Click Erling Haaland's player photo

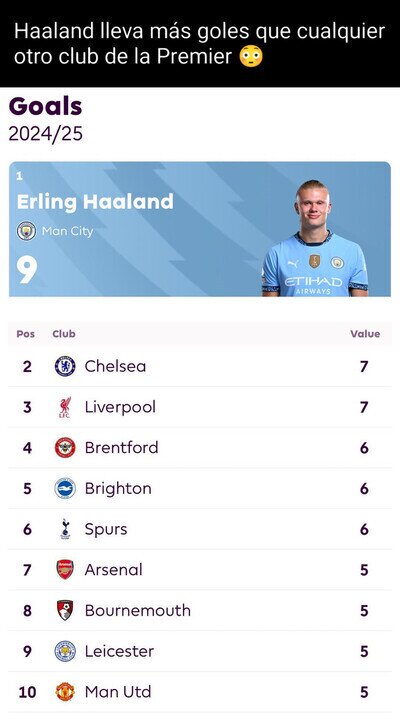[315, 238]
